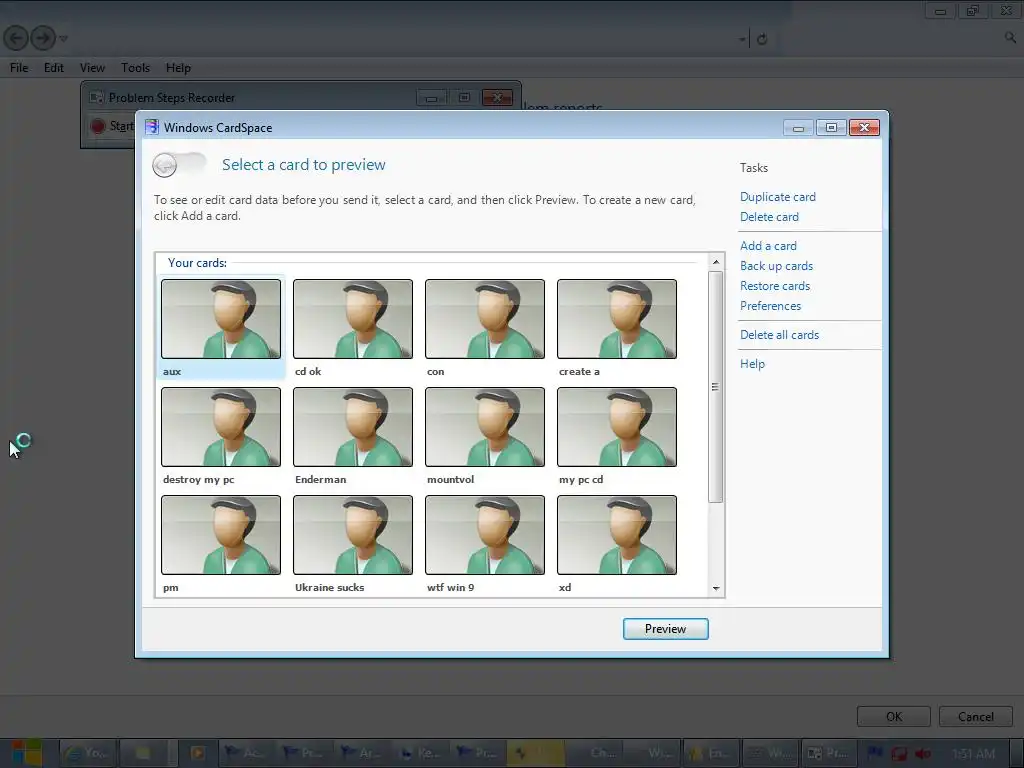Image resolution: width=1024 pixels, height=768 pixels.
Task: Click the Back up cards link
Action: pyautogui.click(x=776, y=266)
